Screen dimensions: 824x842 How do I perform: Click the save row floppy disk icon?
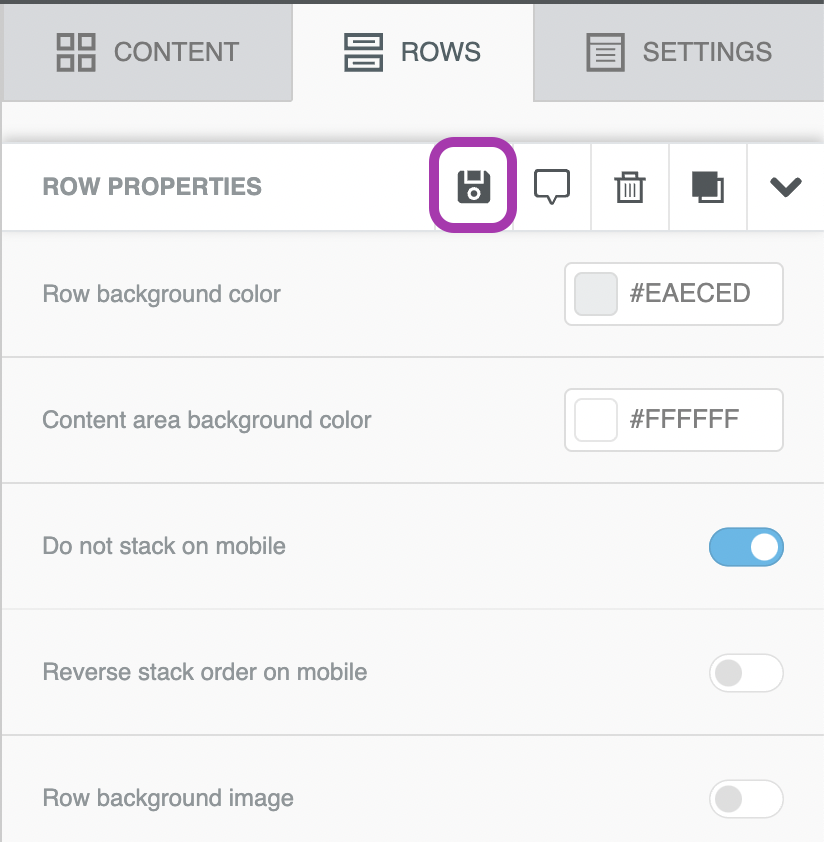tap(474, 187)
